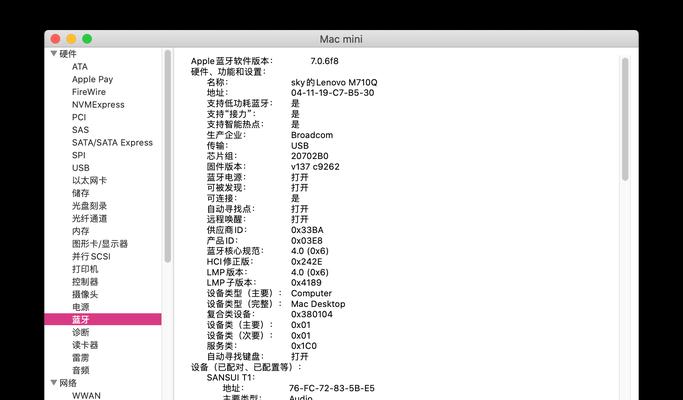Screen dimensions: 683x400
Task: Click the Bluetooth version value 7.0.6f8
Action: [324, 61]
